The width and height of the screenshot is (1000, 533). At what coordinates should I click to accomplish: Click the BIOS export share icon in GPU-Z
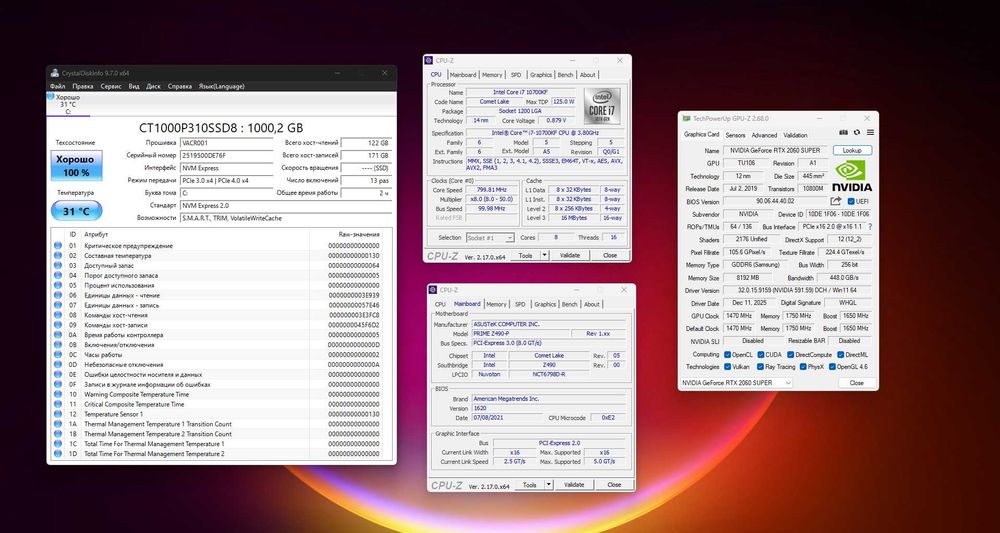pyautogui.click(x=835, y=201)
